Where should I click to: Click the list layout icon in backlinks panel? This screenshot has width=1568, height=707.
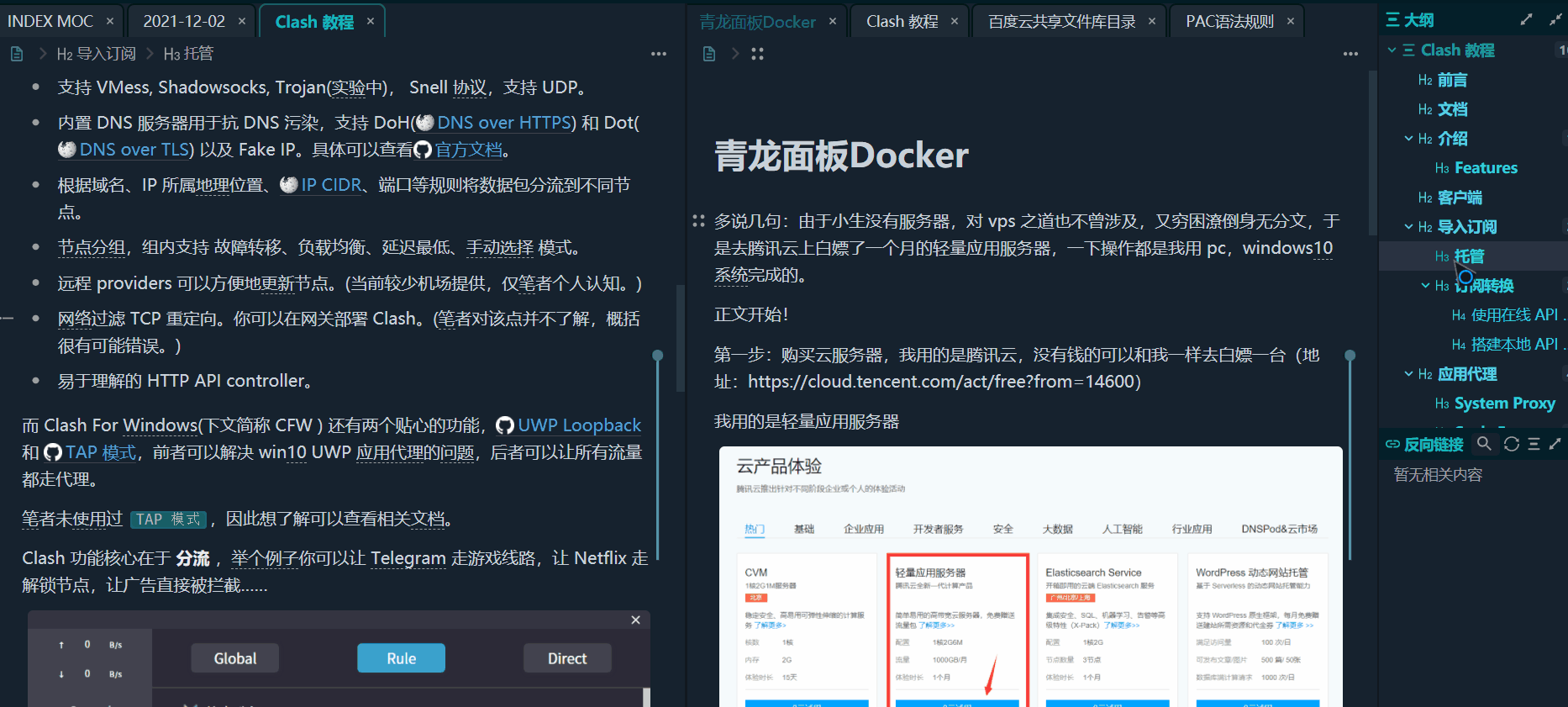tap(1534, 444)
